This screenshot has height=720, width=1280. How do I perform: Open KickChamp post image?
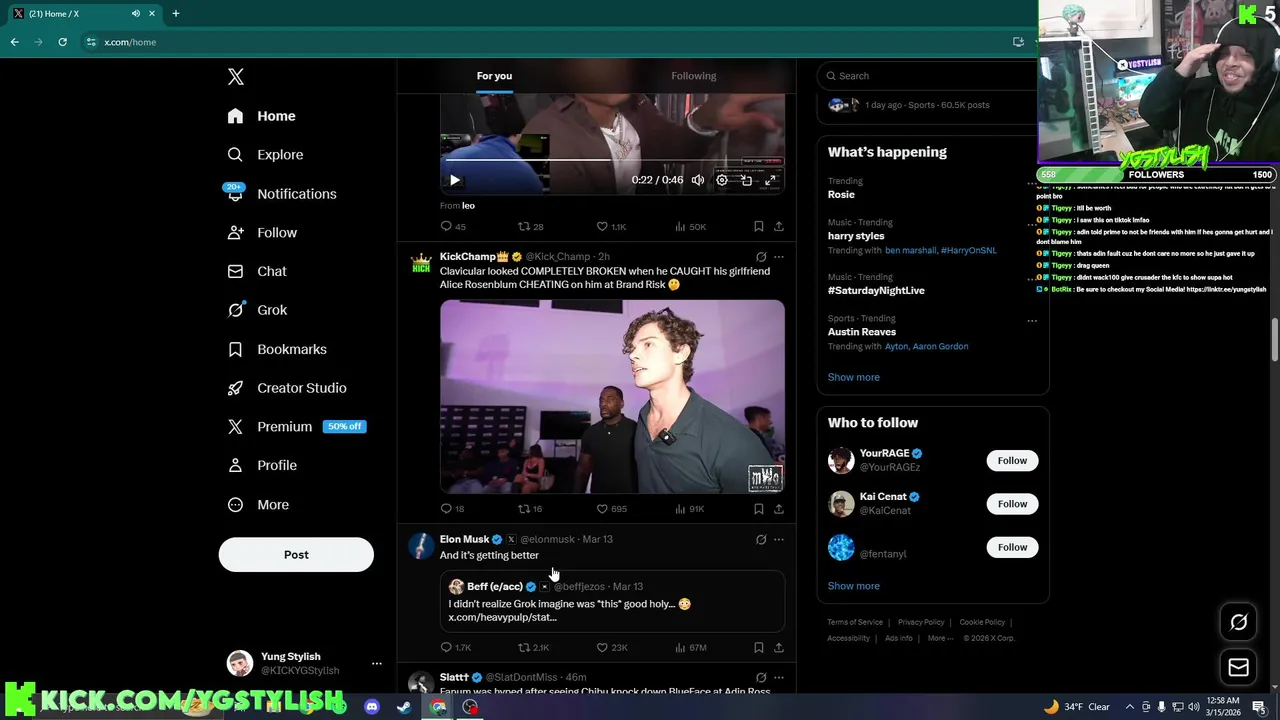coord(612,397)
